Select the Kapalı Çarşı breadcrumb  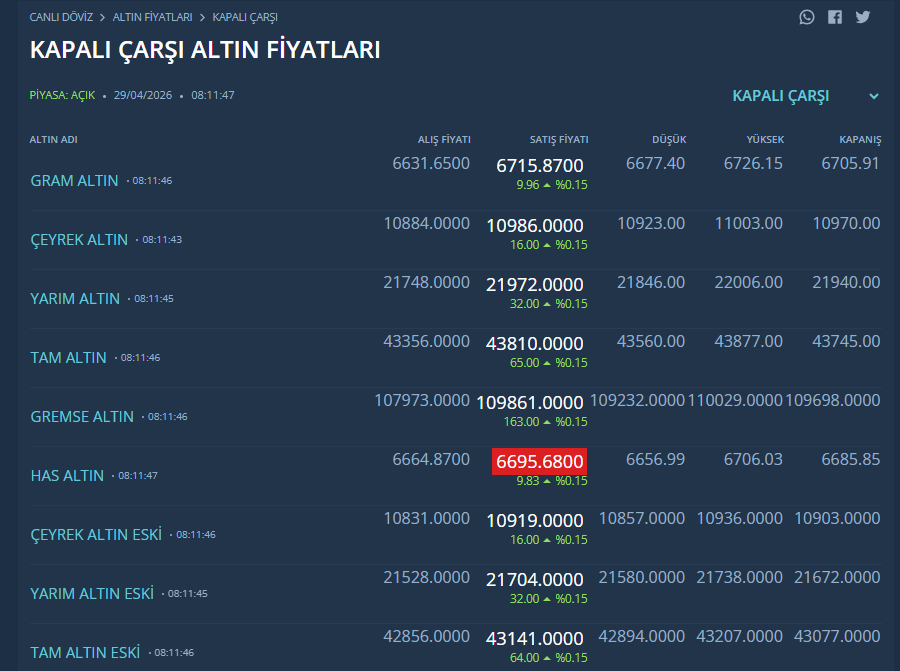tap(245, 17)
